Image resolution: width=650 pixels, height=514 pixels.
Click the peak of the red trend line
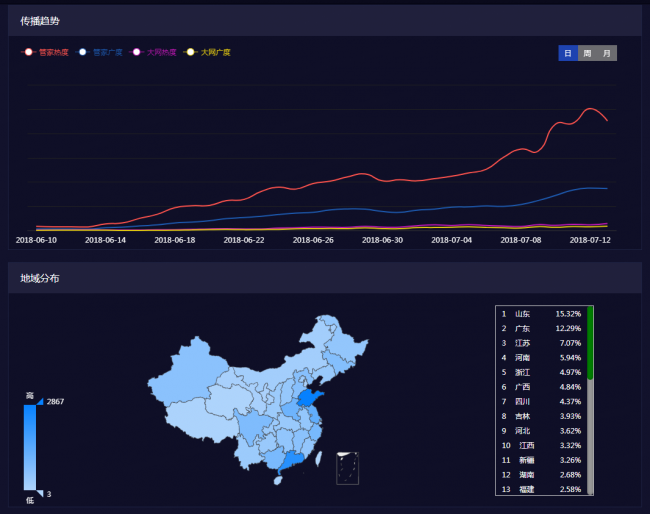tap(591, 108)
